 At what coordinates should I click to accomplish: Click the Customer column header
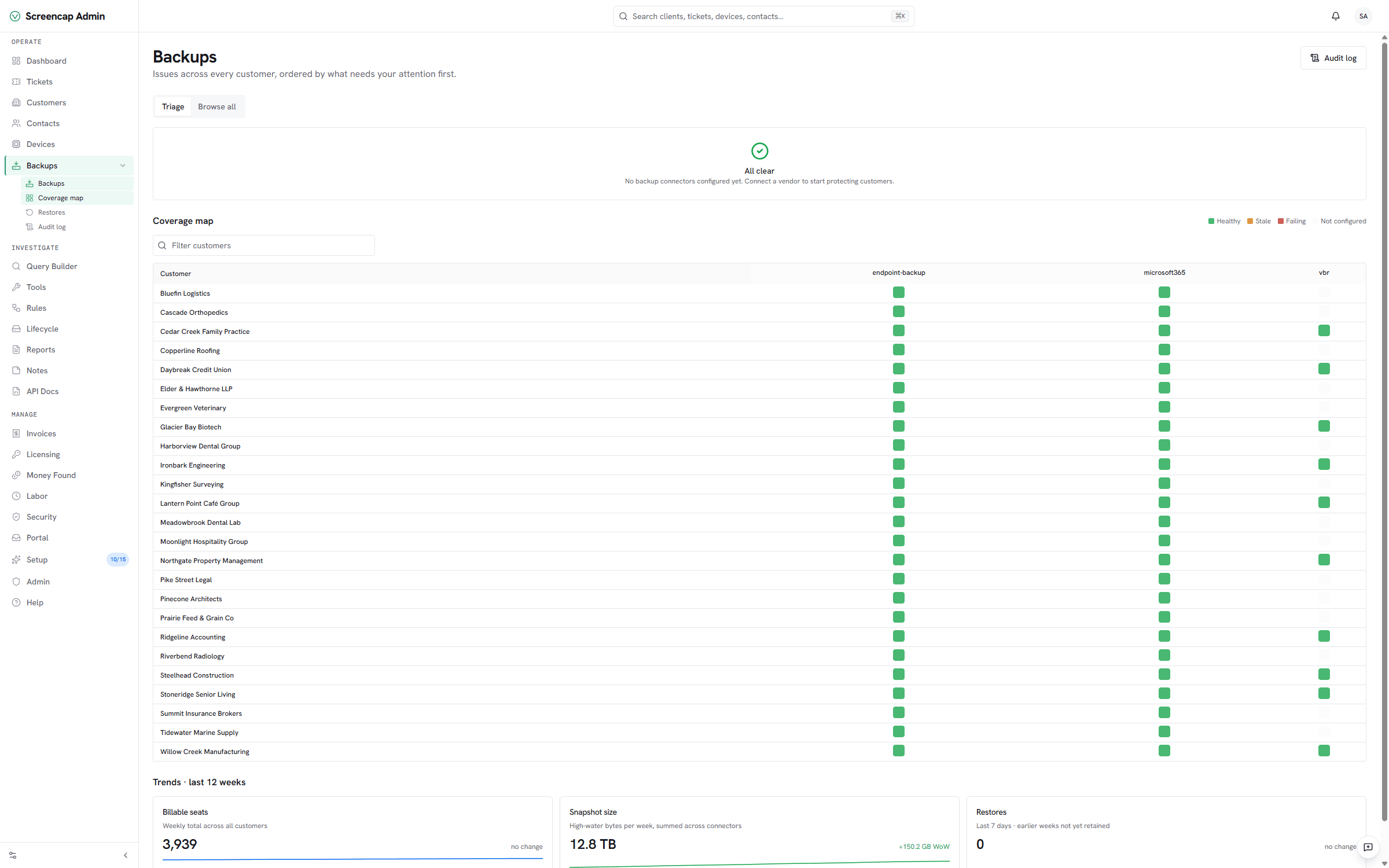pyautogui.click(x=175, y=274)
